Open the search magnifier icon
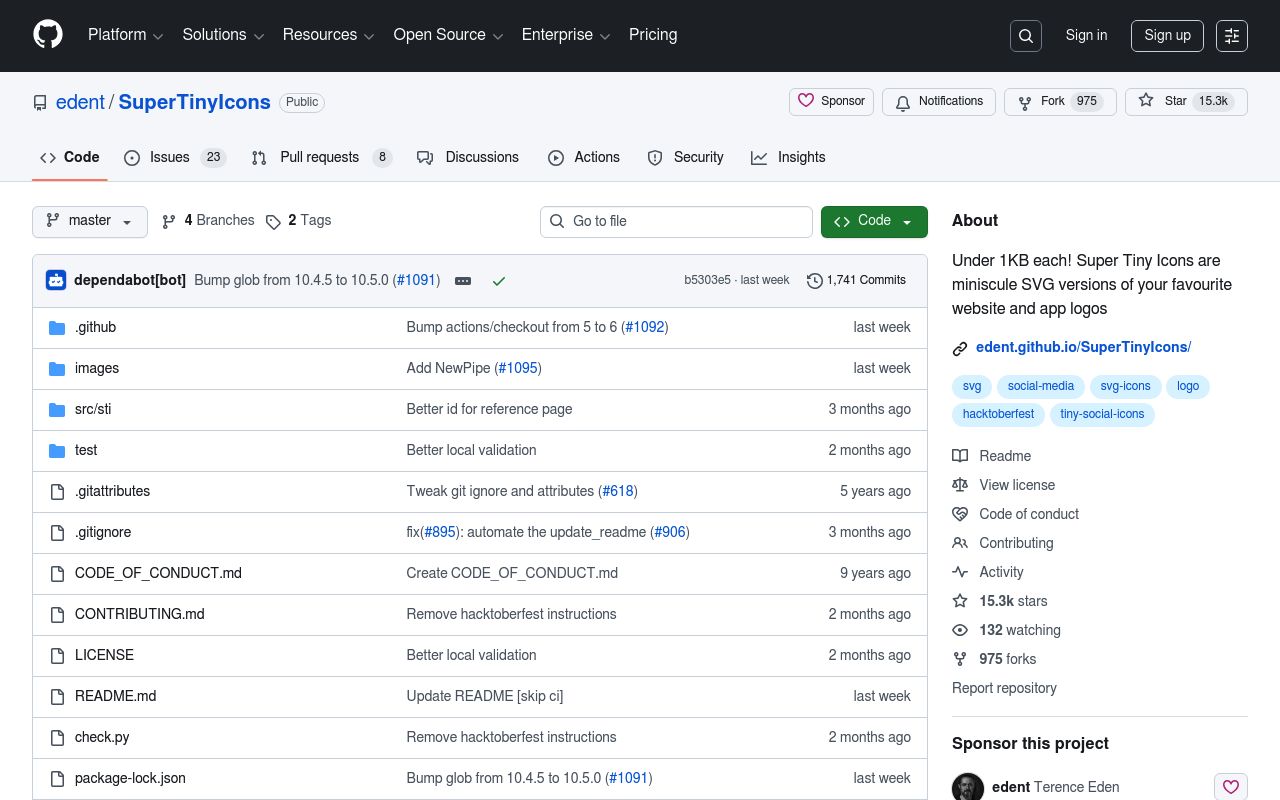Image resolution: width=1280 pixels, height=800 pixels. [1026, 36]
